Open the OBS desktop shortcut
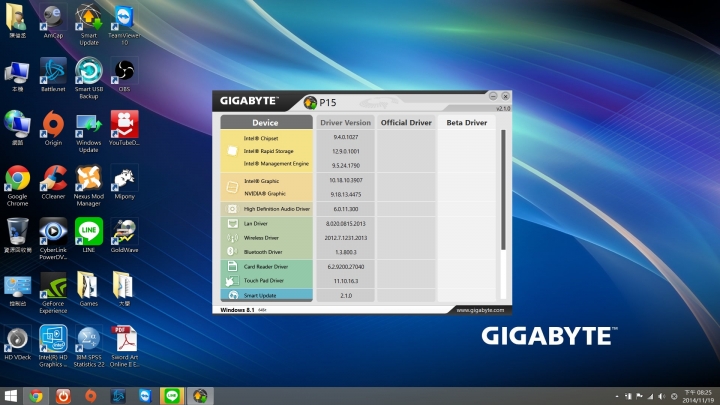This screenshot has height=405, width=720. 124,75
